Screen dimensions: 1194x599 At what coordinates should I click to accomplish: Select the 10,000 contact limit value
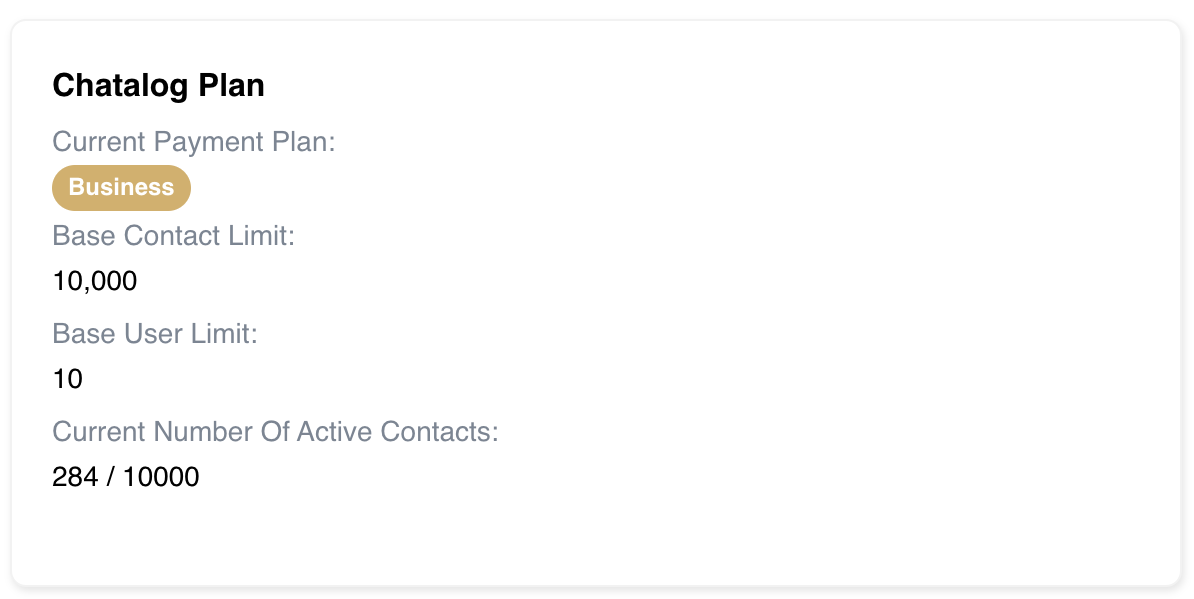(94, 281)
